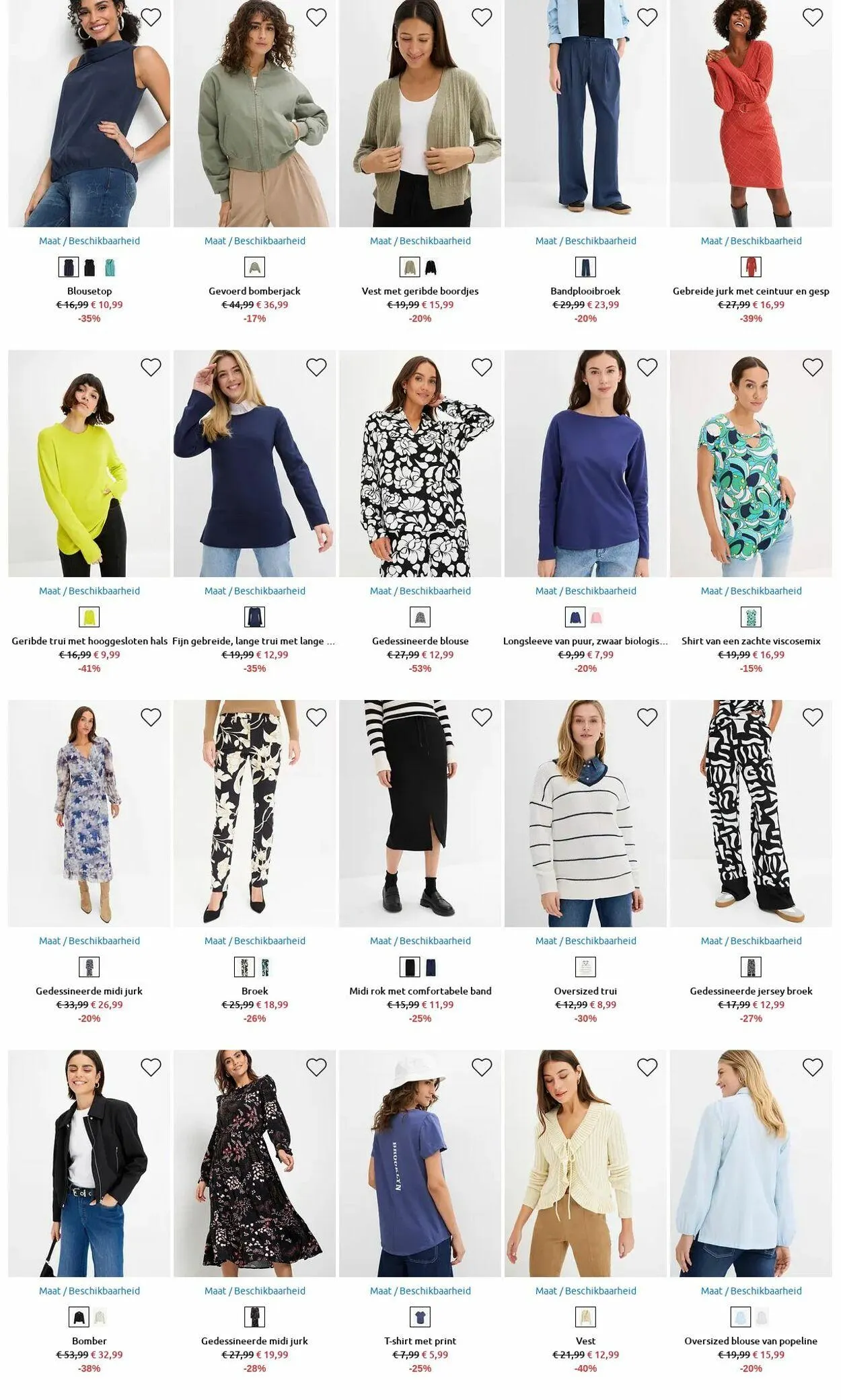Screen dimensions: 841x1400
Task: Choose the black swatch for Vest met geribde boordjes
Action: coord(431,268)
